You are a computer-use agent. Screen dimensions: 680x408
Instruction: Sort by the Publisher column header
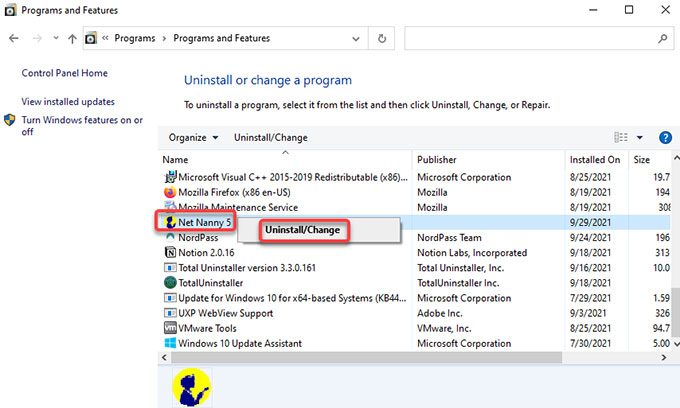click(x=437, y=160)
